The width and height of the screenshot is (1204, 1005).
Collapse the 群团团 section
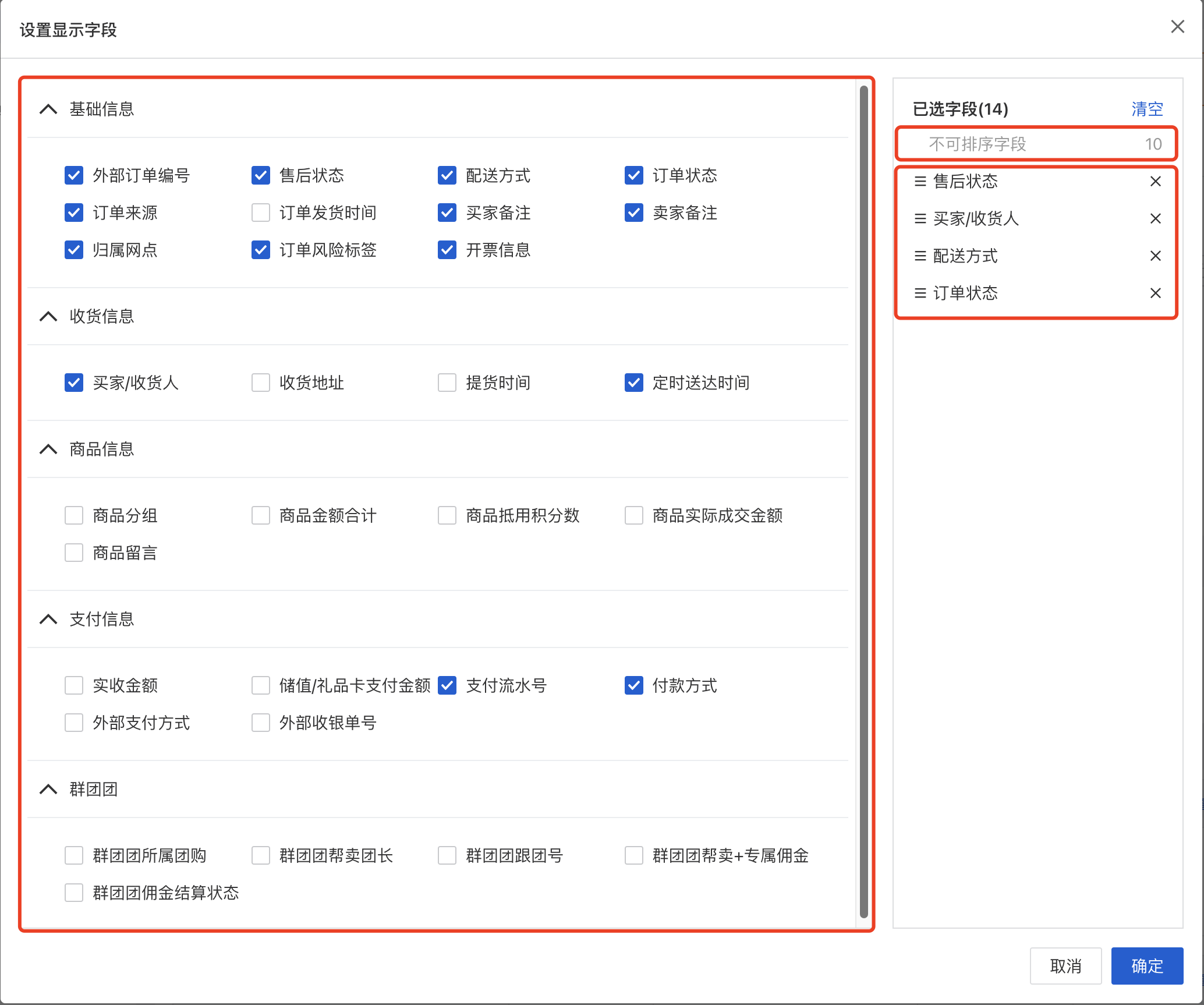tap(48, 789)
